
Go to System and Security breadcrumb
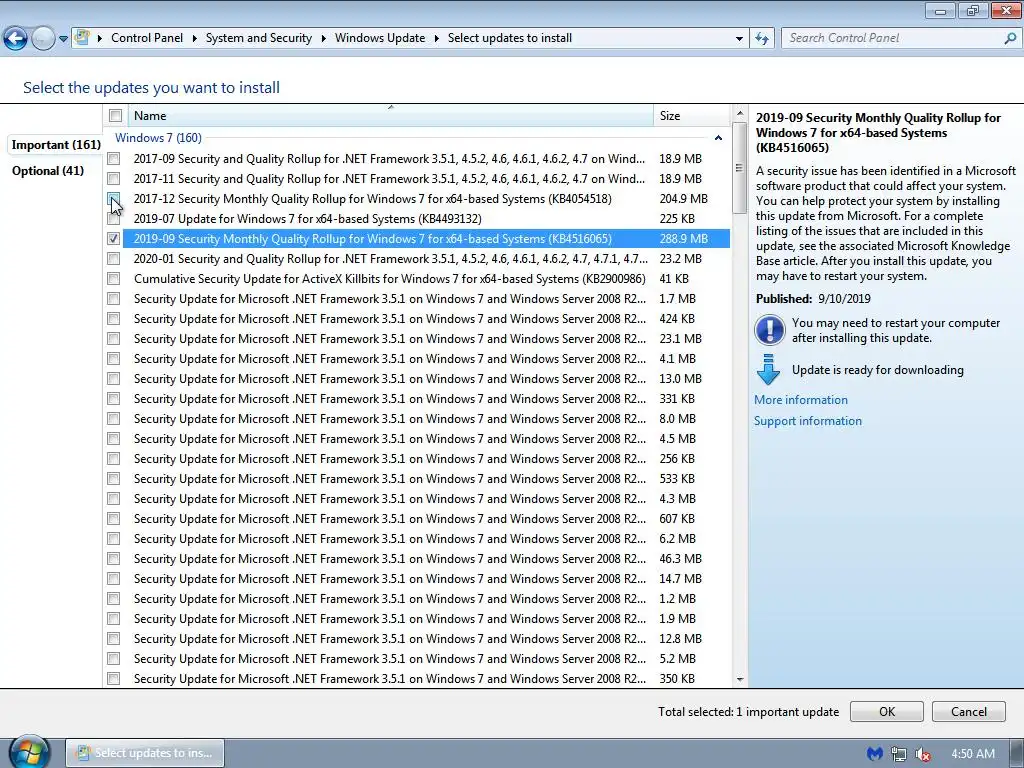tap(259, 38)
